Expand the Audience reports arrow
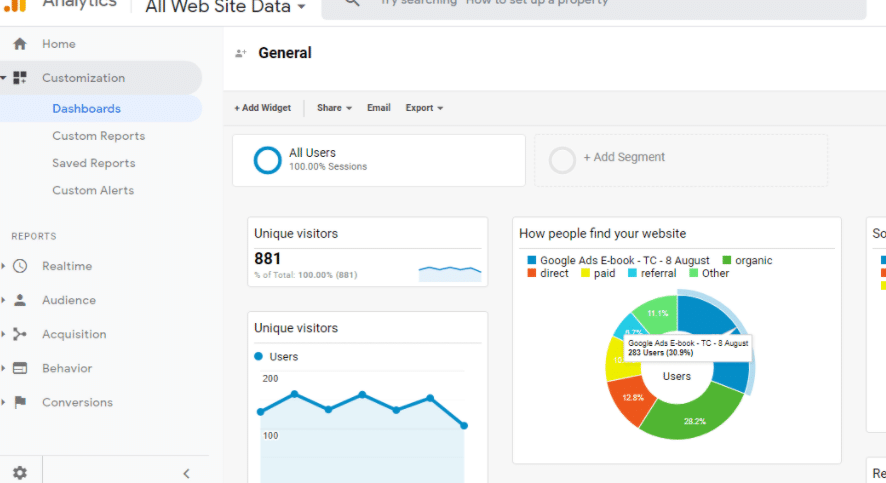 point(3,300)
